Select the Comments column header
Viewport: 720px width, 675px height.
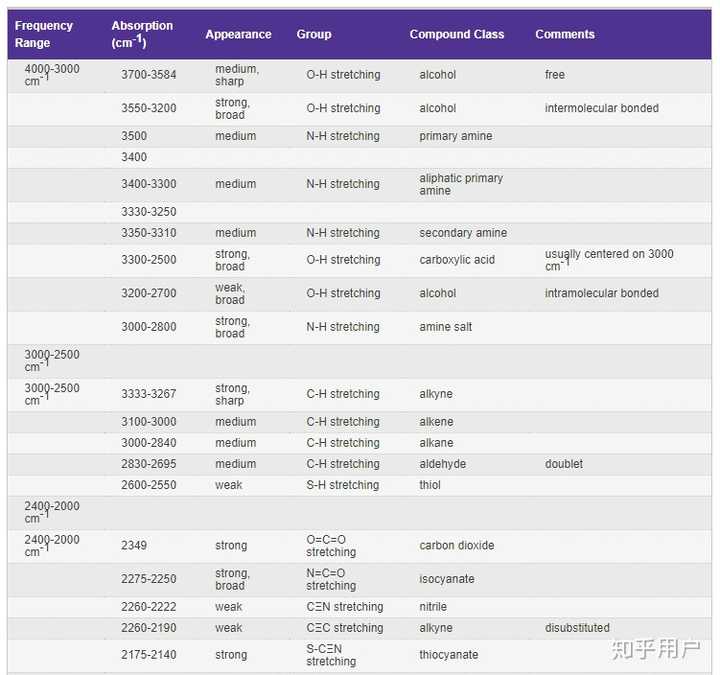(565, 34)
